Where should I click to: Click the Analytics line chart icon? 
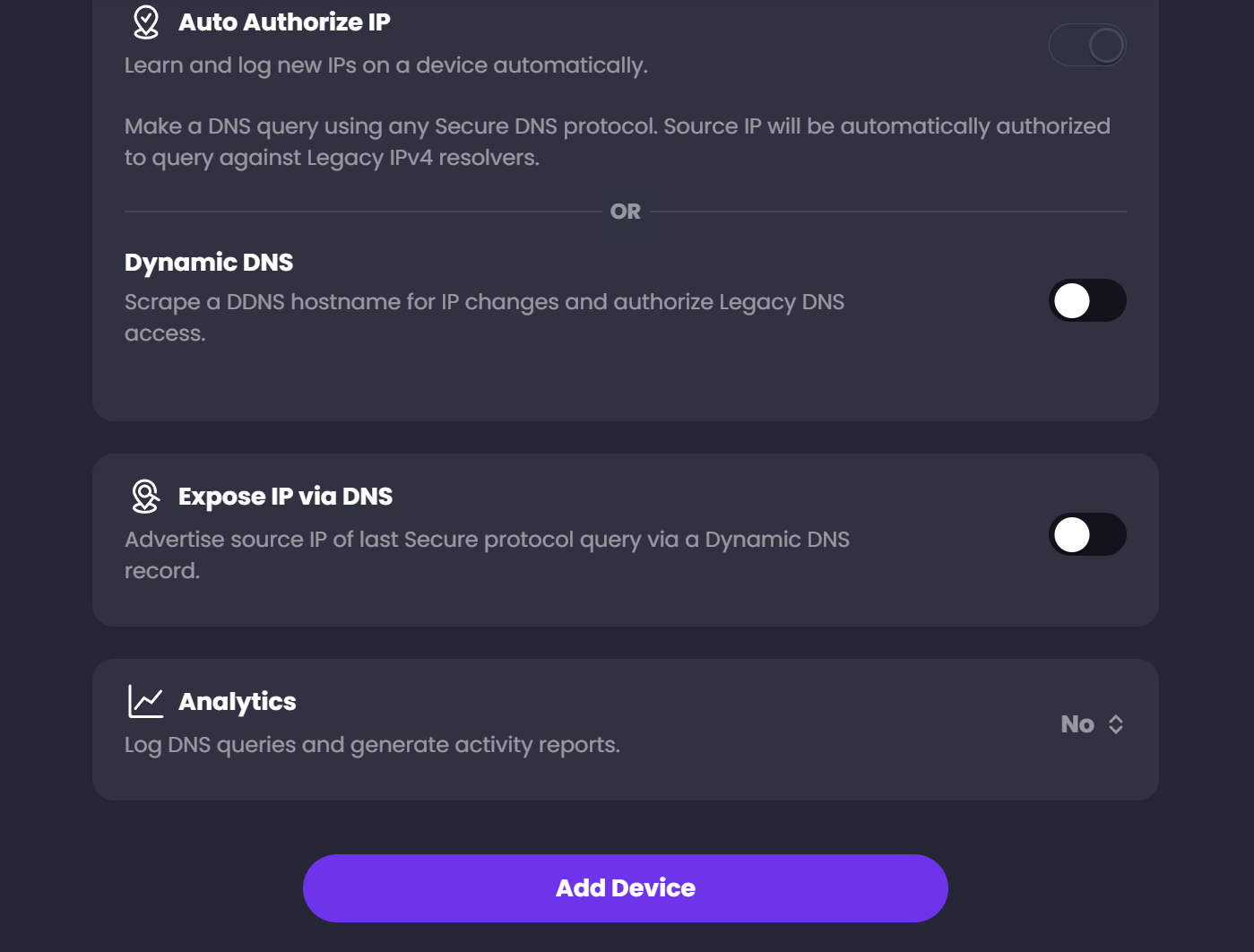coord(145,701)
